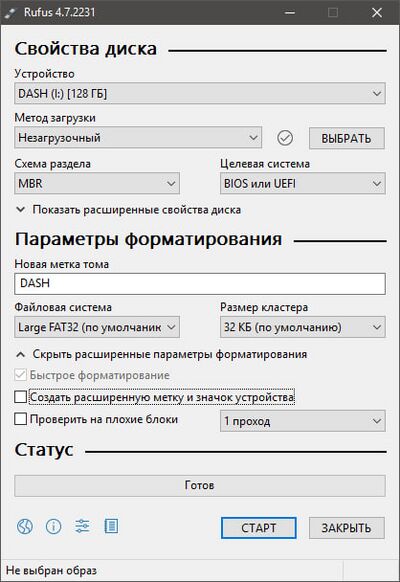This screenshot has width=400, height=582.
Task: Click the Статус heading
Action: (44, 450)
